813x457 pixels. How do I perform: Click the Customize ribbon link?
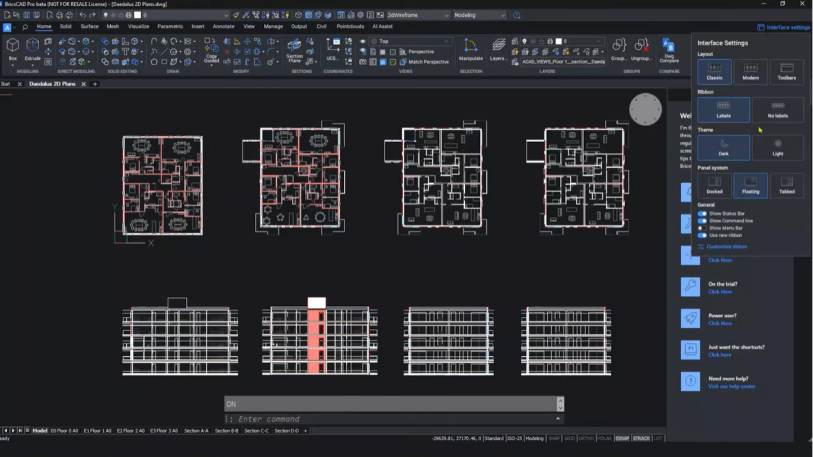726,246
